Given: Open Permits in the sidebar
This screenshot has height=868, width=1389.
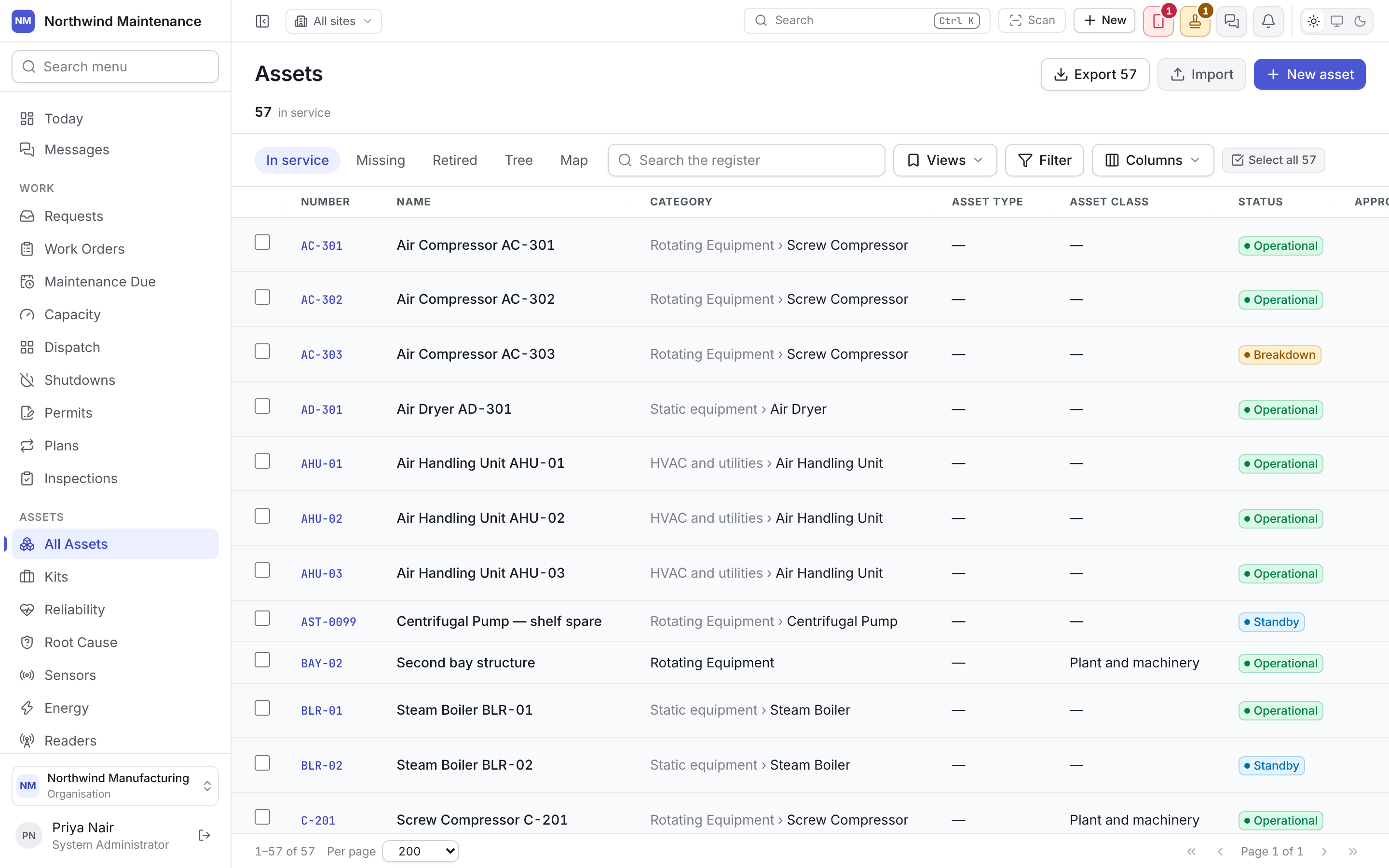Looking at the screenshot, I should click(115, 413).
